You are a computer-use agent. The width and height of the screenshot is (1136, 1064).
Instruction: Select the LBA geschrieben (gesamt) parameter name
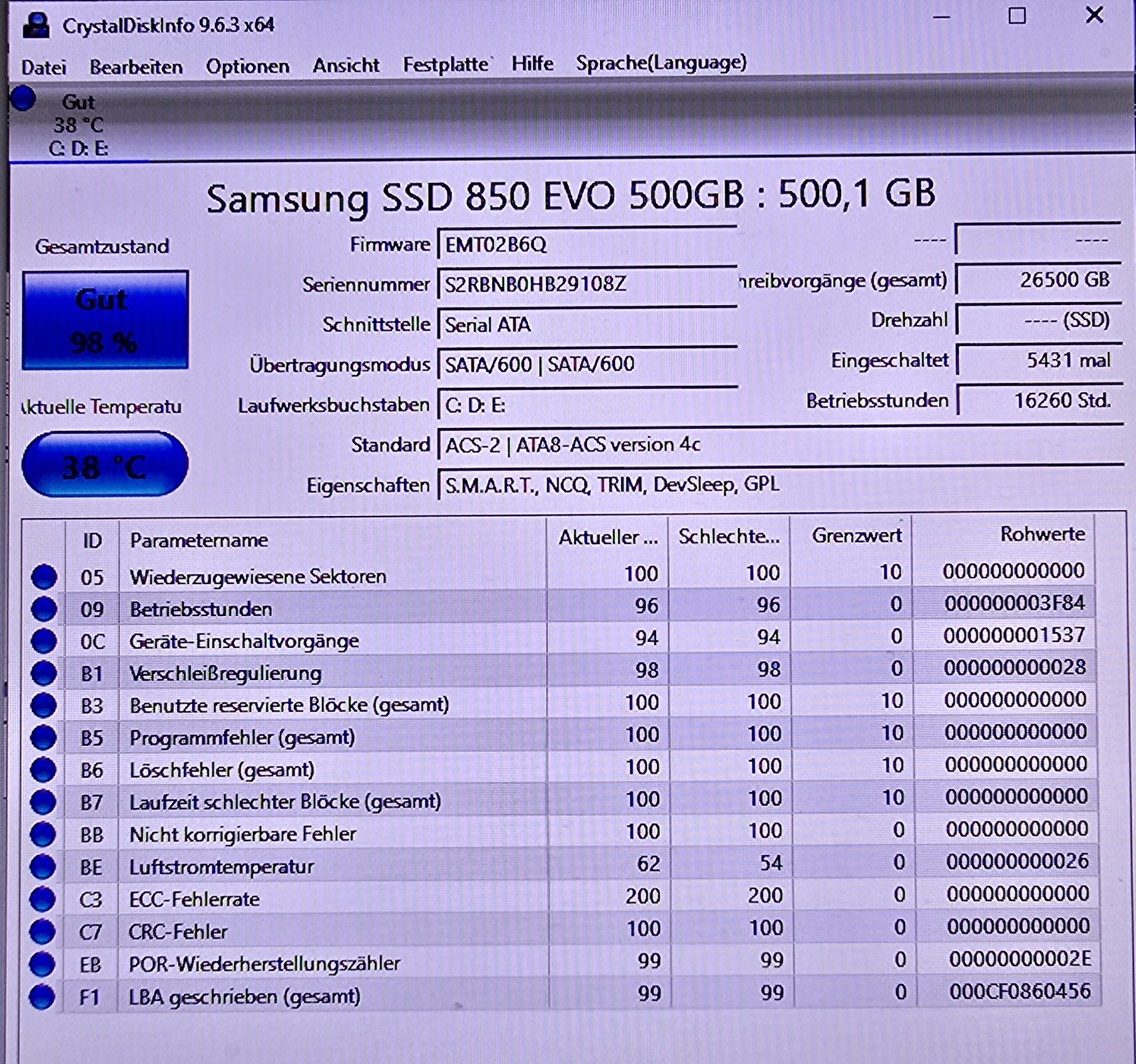click(x=244, y=996)
